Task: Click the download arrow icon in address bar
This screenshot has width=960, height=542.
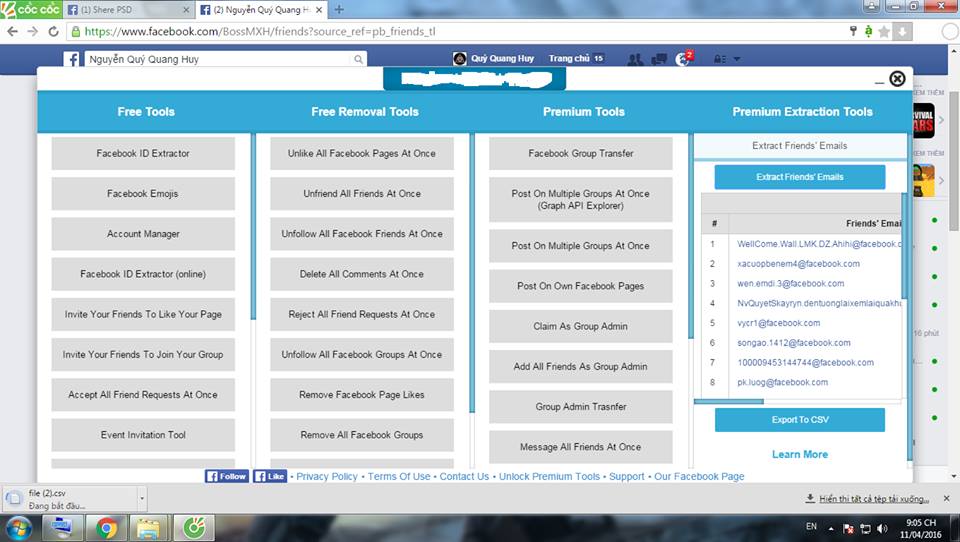Action: 902,31
